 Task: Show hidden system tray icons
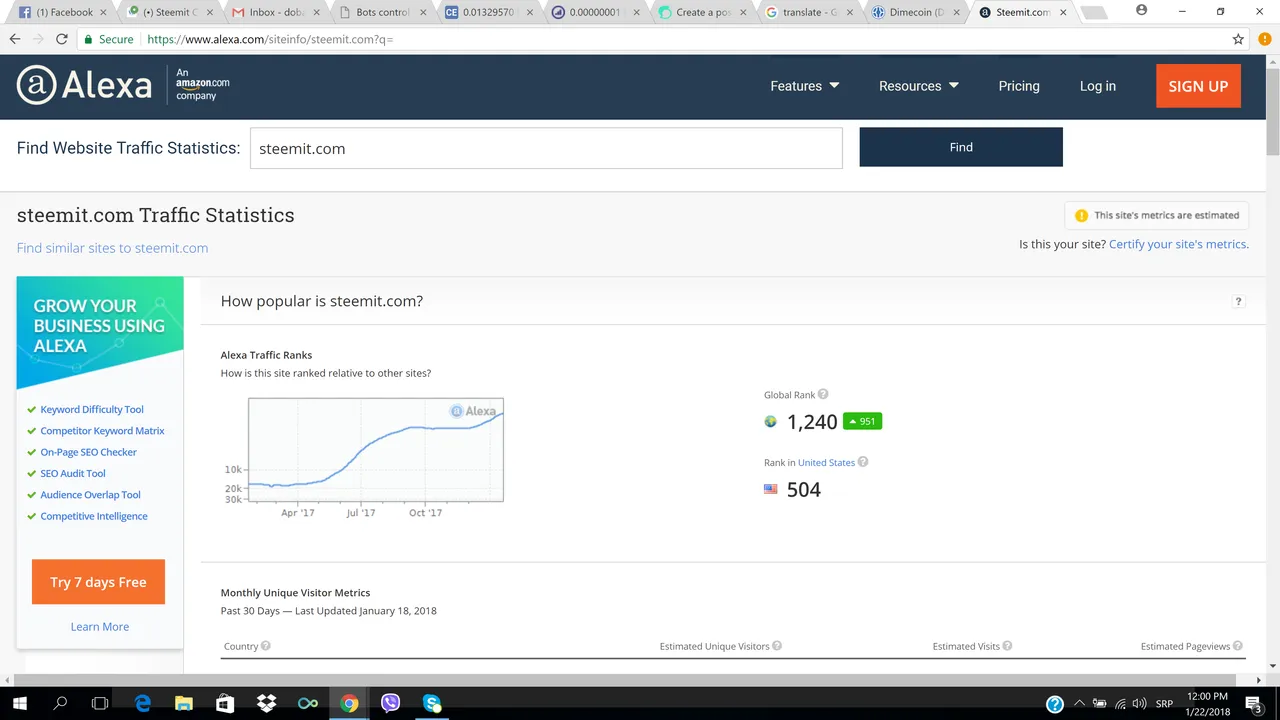pyautogui.click(x=1080, y=703)
